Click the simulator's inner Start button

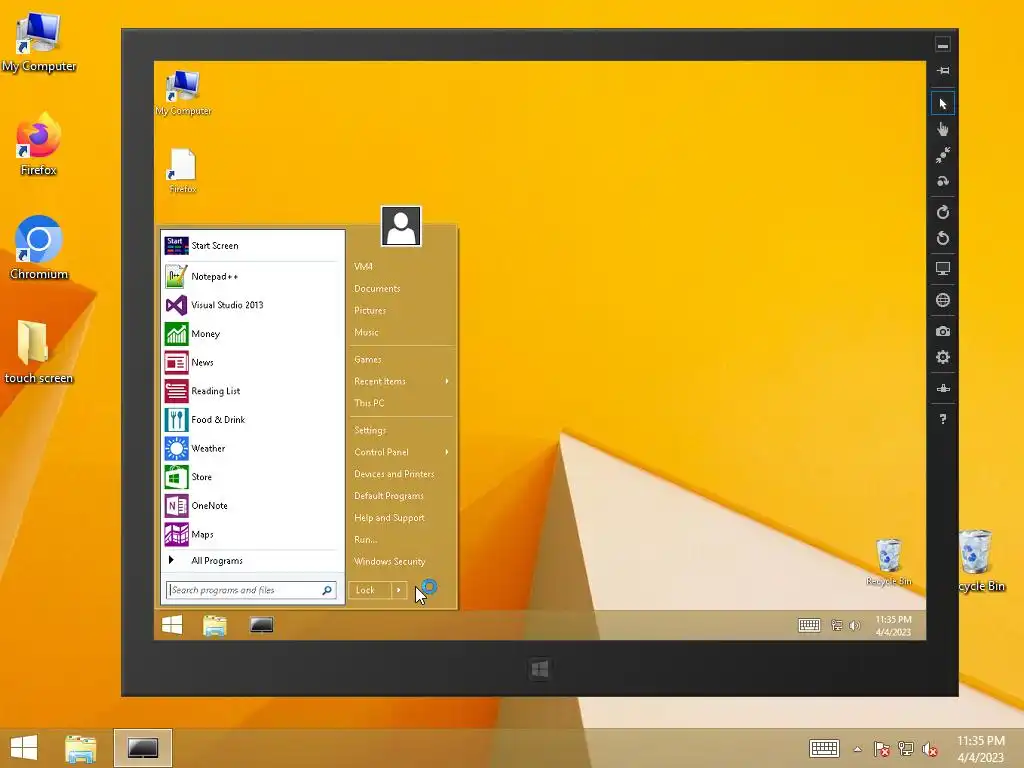pyautogui.click(x=172, y=625)
